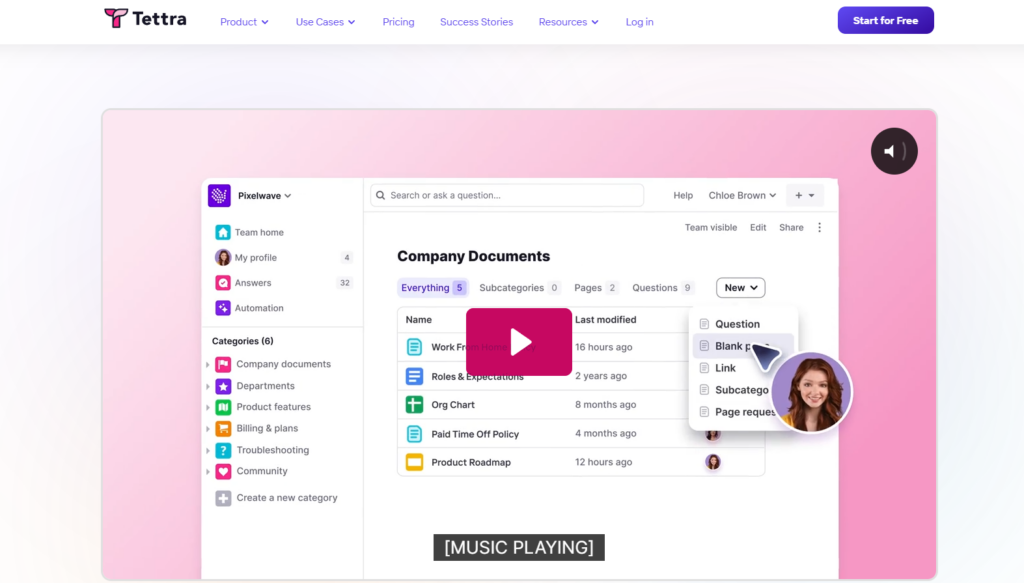This screenshot has width=1024, height=583.
Task: Open the three-dot more options menu
Action: 820,228
